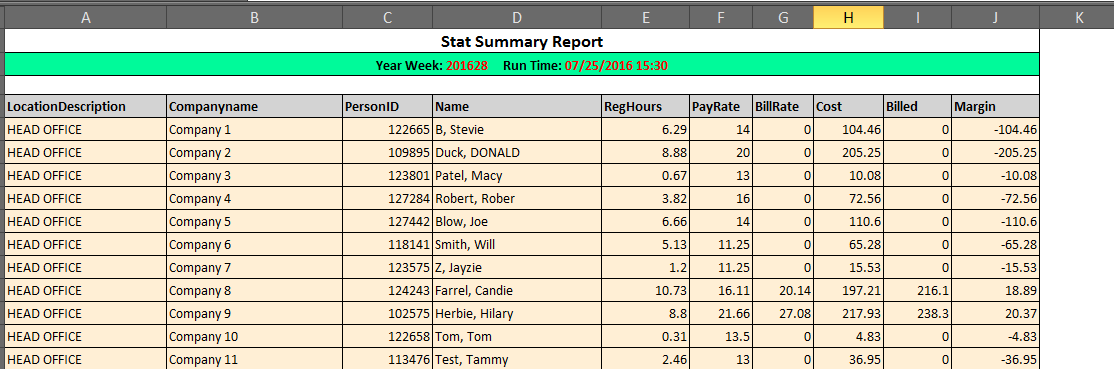The width and height of the screenshot is (1114, 369).
Task: Select the PersonID header cell
Action: coord(387,107)
